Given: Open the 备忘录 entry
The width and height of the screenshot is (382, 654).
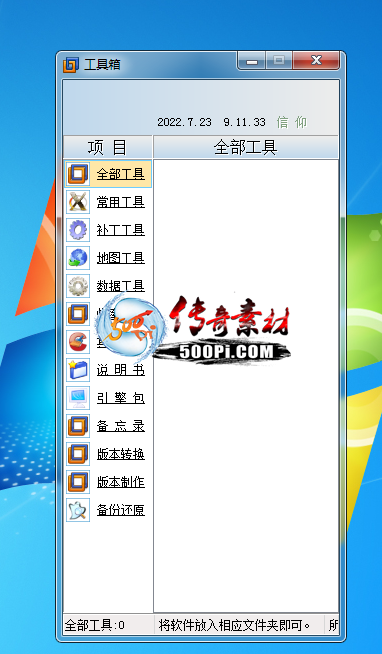Looking at the screenshot, I should coord(121,425).
